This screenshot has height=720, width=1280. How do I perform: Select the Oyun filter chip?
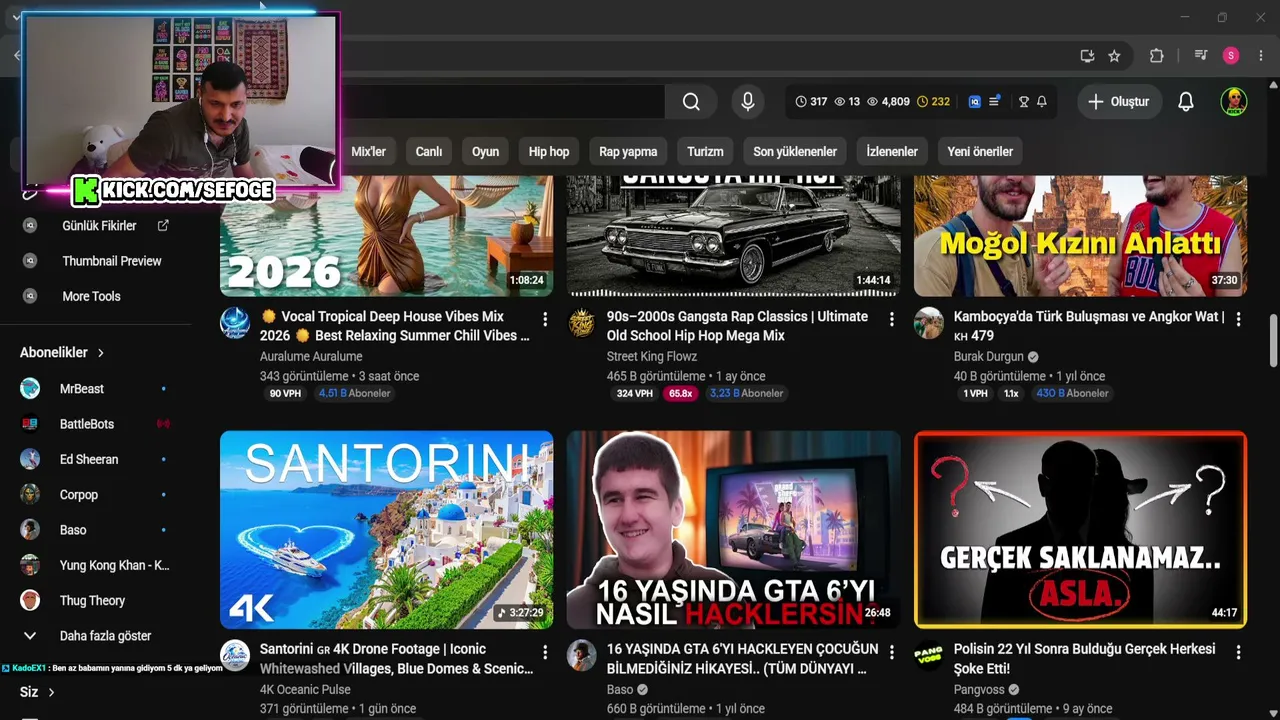point(485,152)
